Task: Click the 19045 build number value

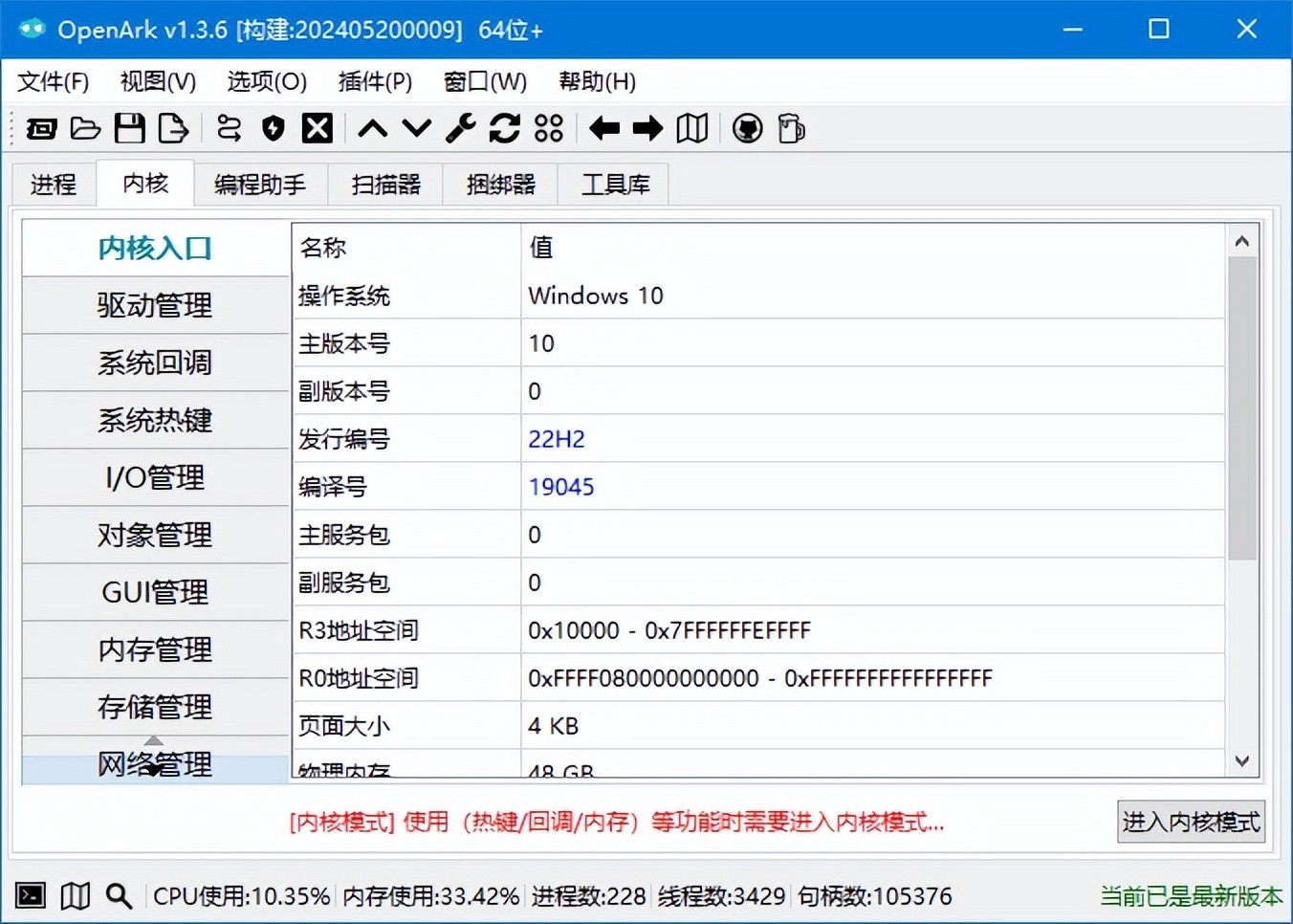Action: pos(561,487)
